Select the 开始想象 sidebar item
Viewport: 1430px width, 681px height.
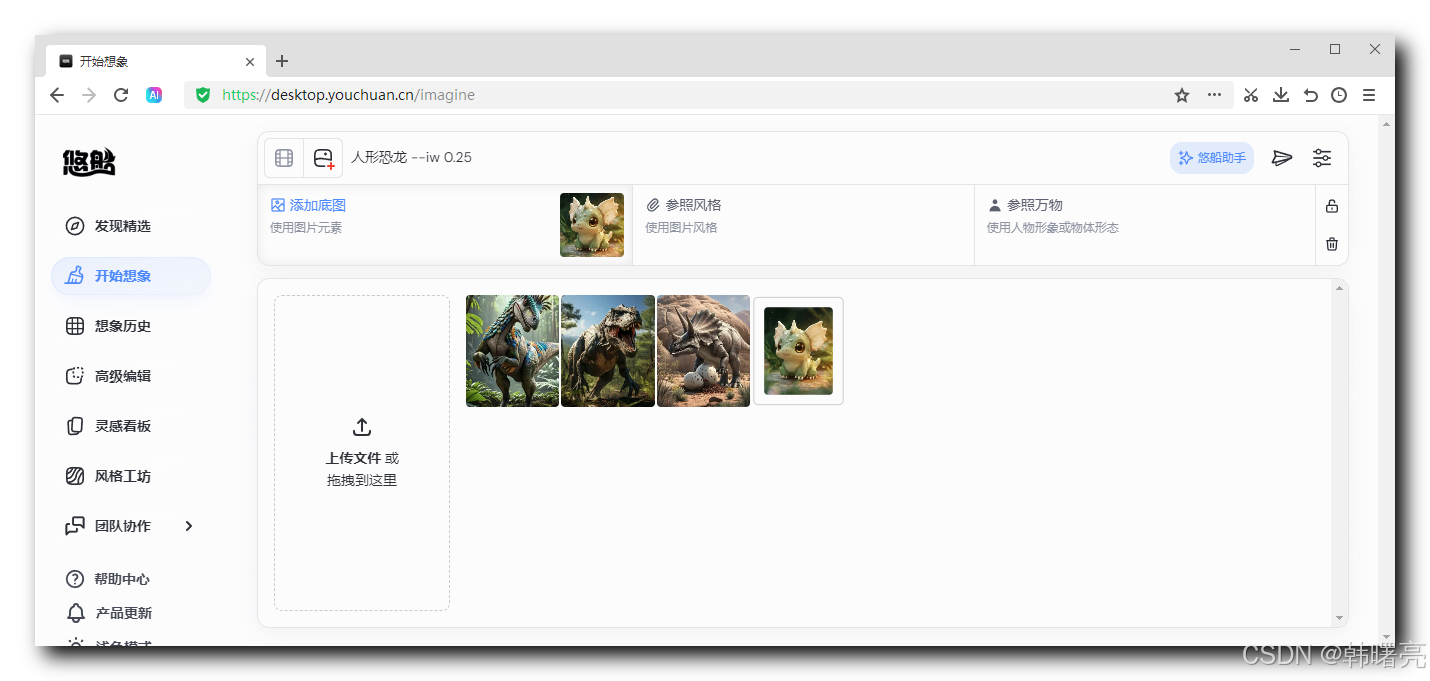(131, 276)
